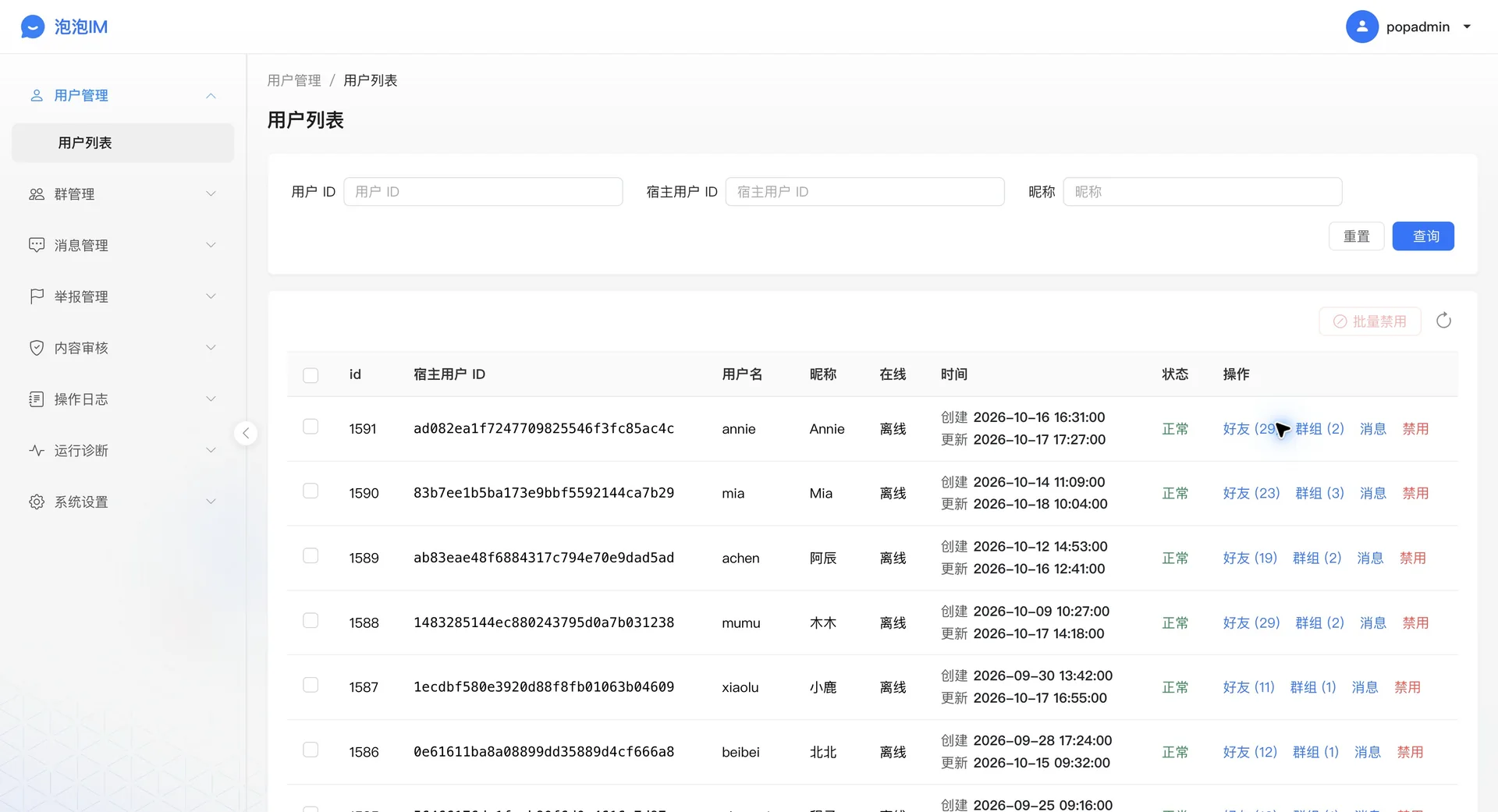Click the 群管理 group icon
The image size is (1498, 812).
[37, 193]
